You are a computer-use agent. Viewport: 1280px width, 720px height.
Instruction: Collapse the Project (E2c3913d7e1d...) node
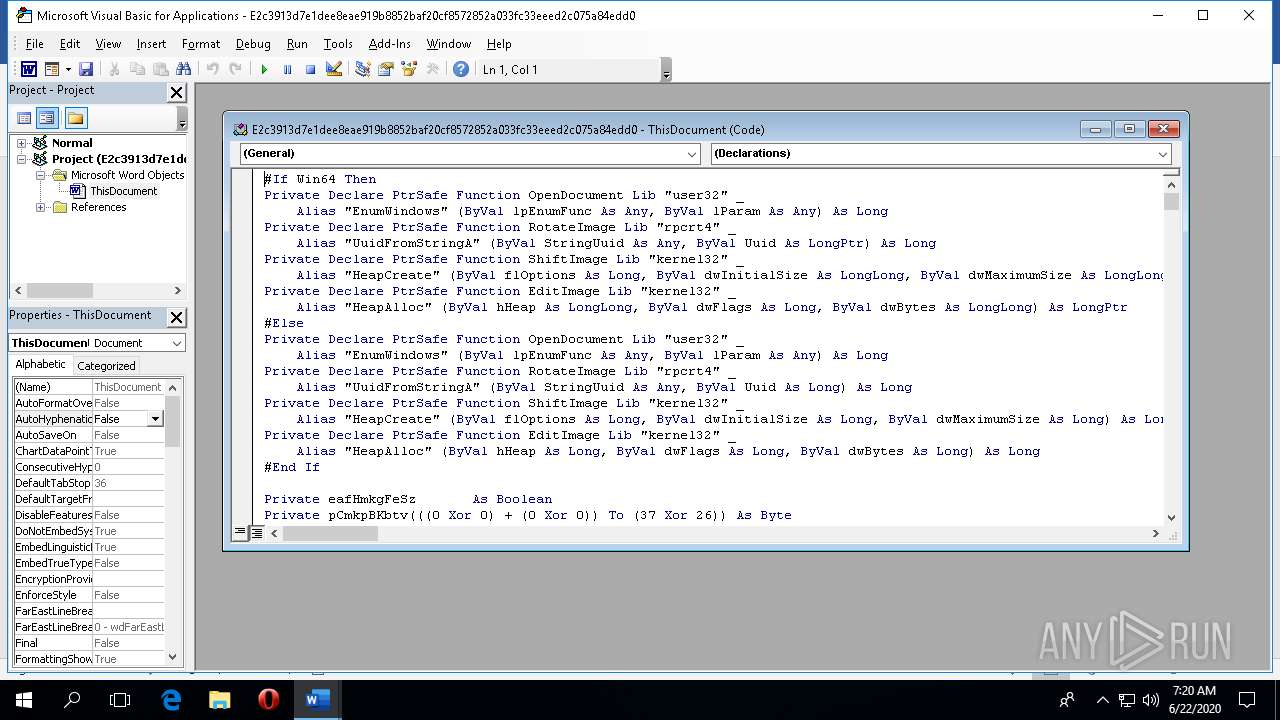tap(21, 159)
